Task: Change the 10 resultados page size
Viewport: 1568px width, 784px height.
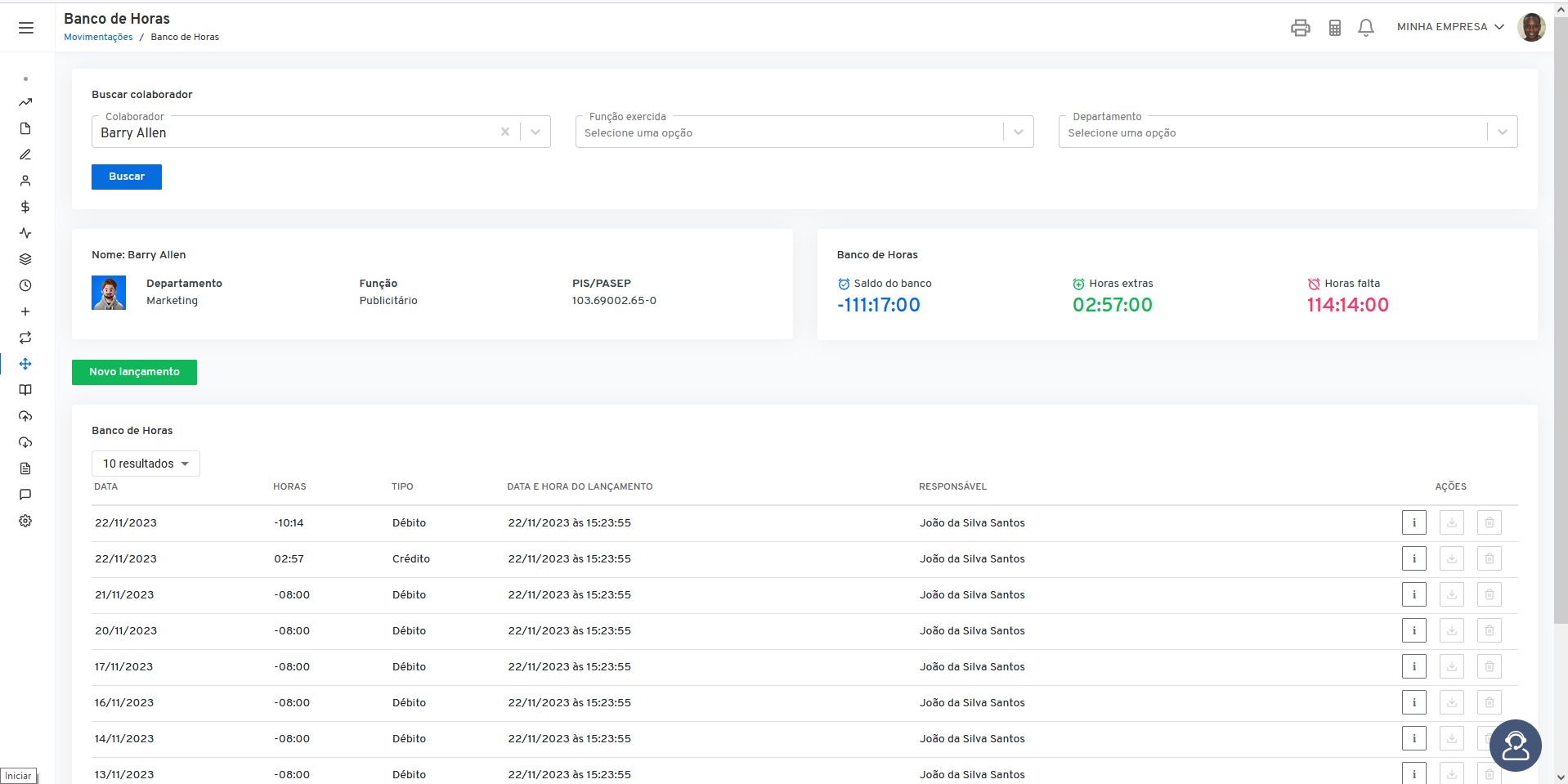Action: (x=146, y=464)
